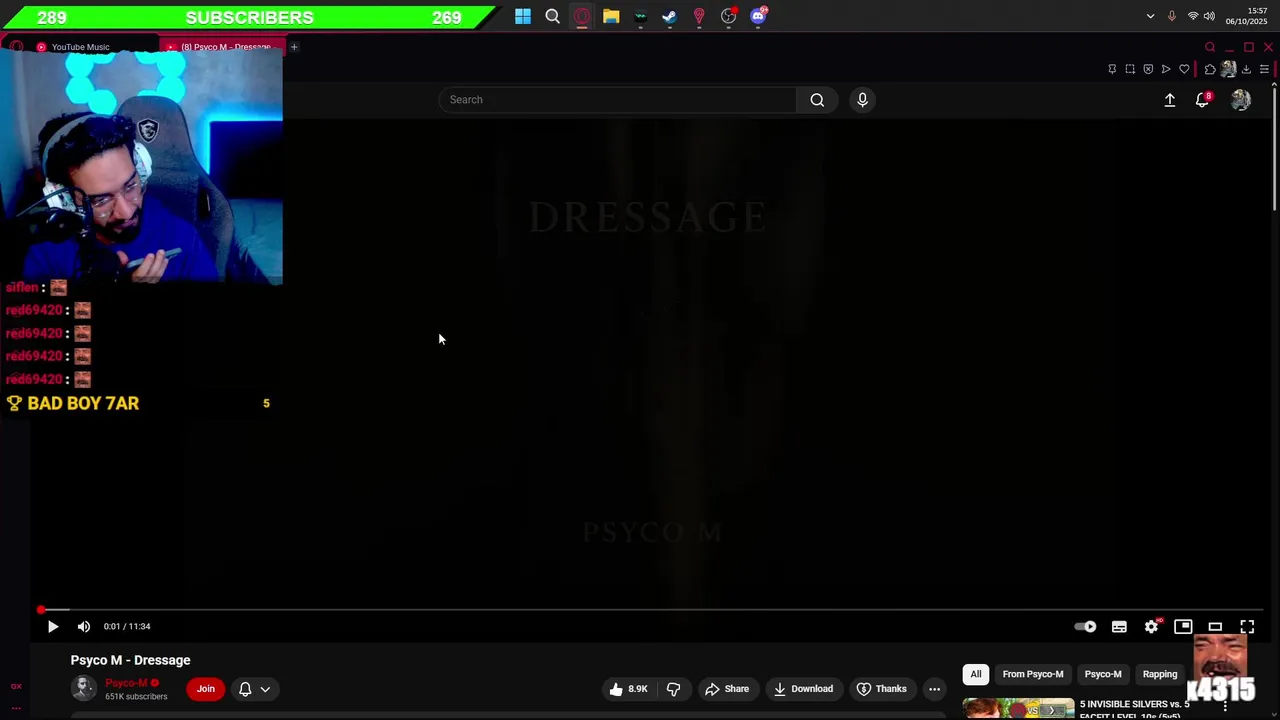The image size is (1280, 720).
Task: Open the Psyco-M channel avatar
Action: coord(84,688)
